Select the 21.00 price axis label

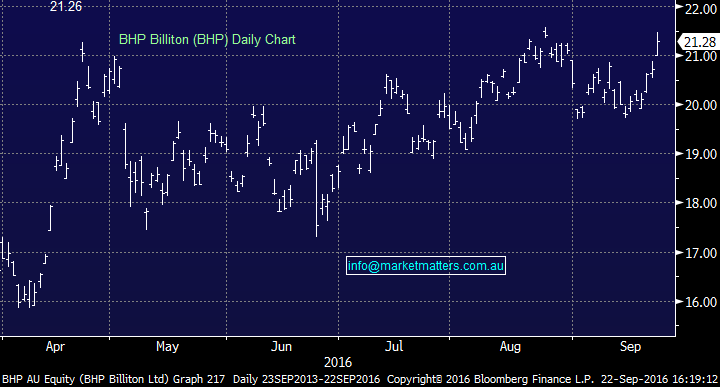pos(701,56)
